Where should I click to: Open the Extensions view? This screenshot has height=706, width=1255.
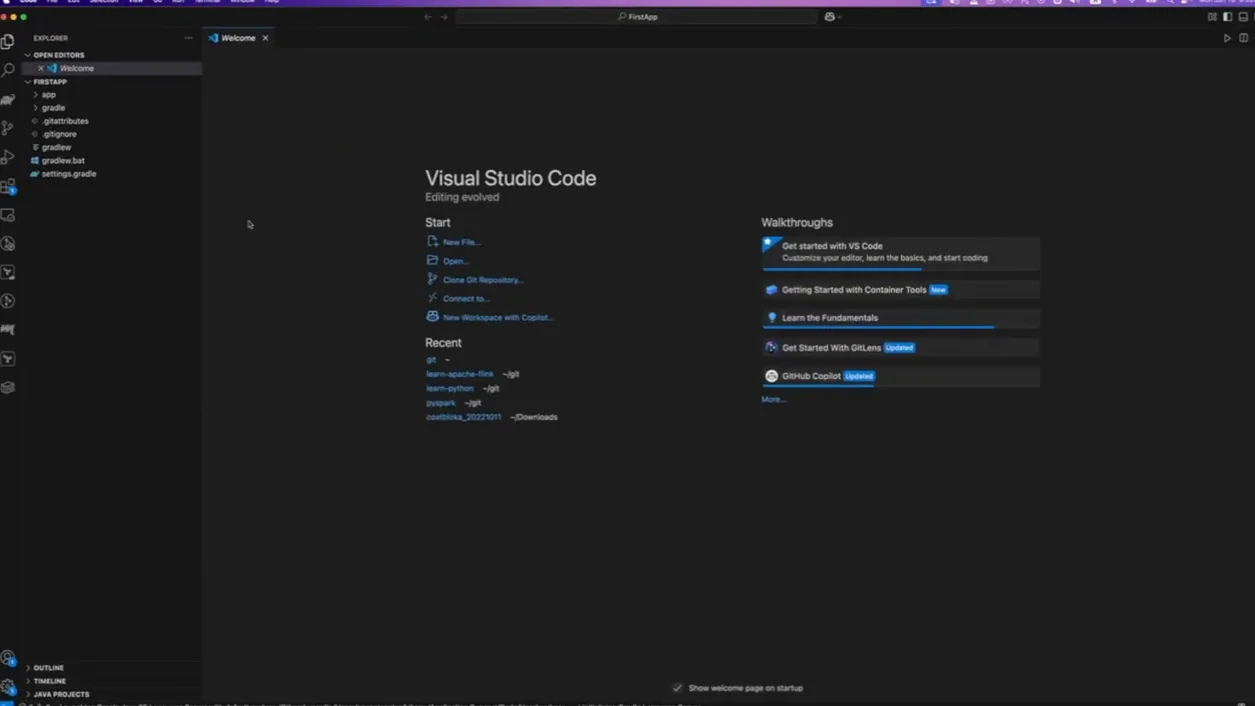[x=8, y=186]
